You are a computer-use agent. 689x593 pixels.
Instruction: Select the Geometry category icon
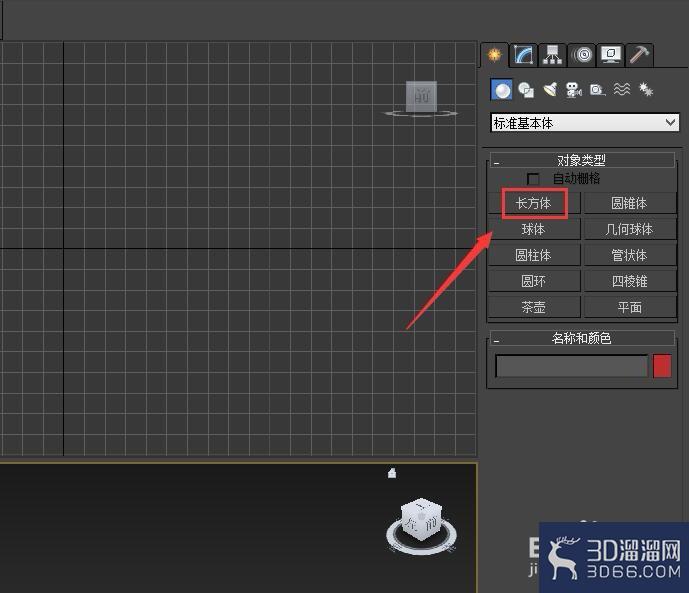(x=501, y=90)
